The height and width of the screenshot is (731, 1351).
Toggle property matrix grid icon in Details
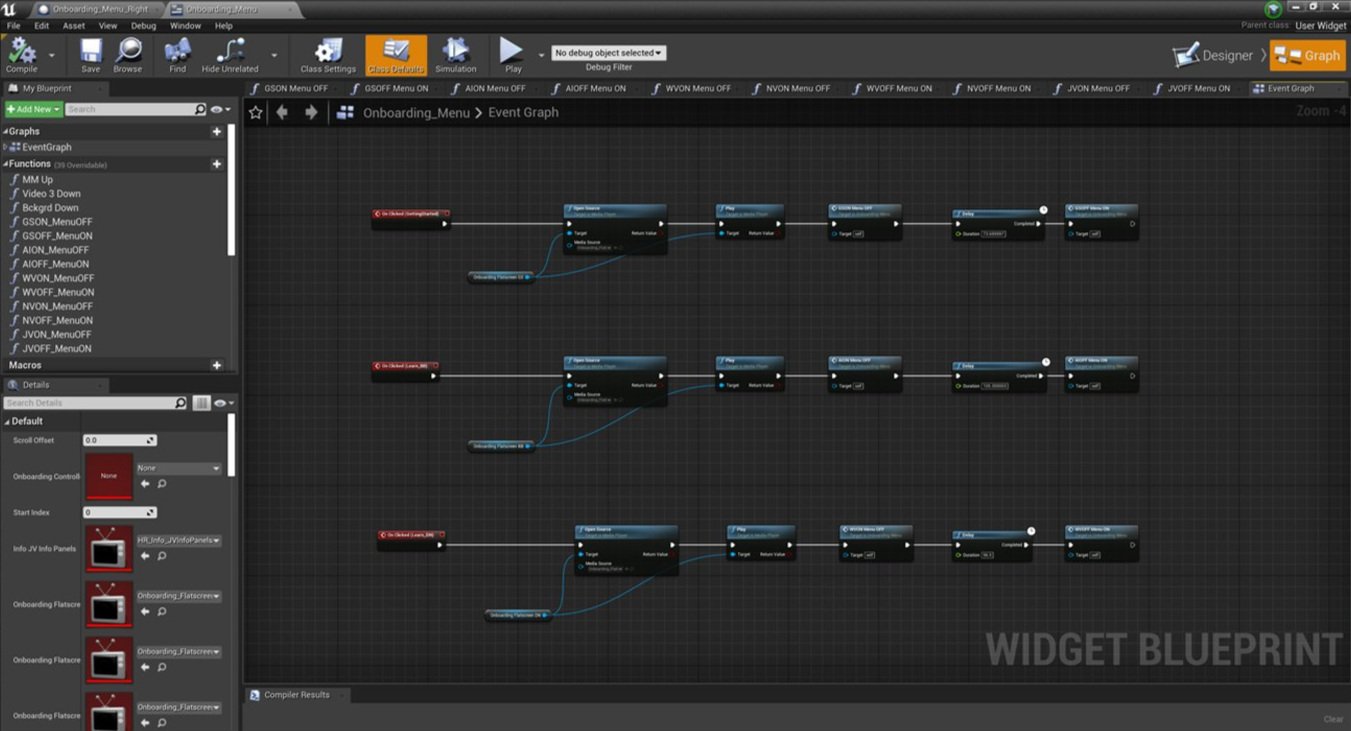pos(202,403)
